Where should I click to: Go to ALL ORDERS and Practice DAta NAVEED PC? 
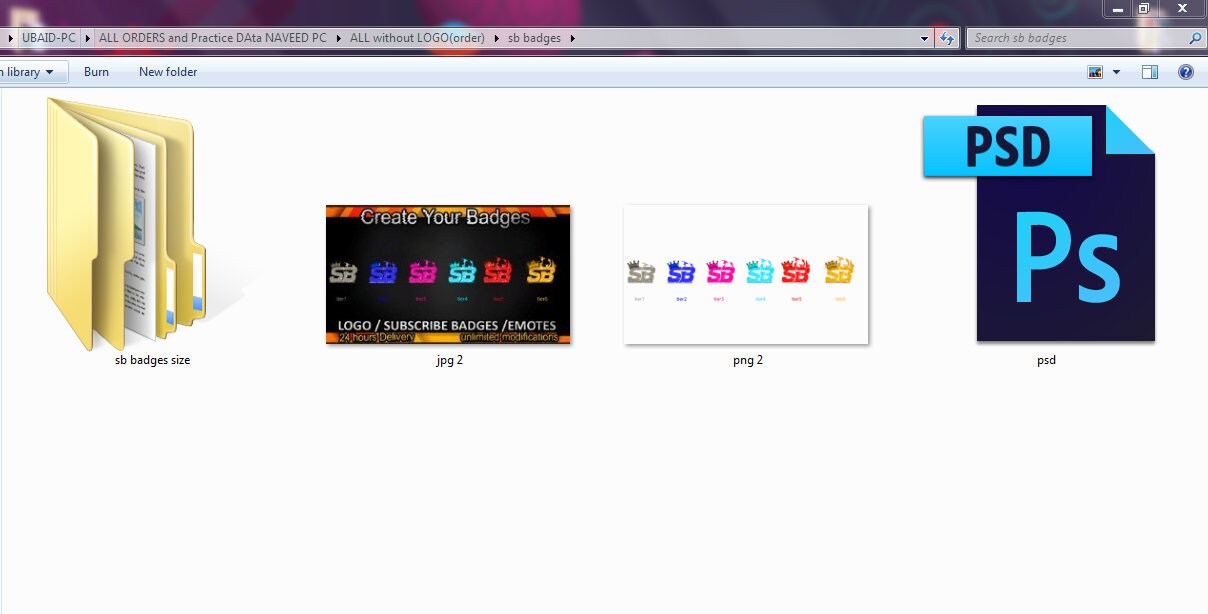pyautogui.click(x=211, y=37)
